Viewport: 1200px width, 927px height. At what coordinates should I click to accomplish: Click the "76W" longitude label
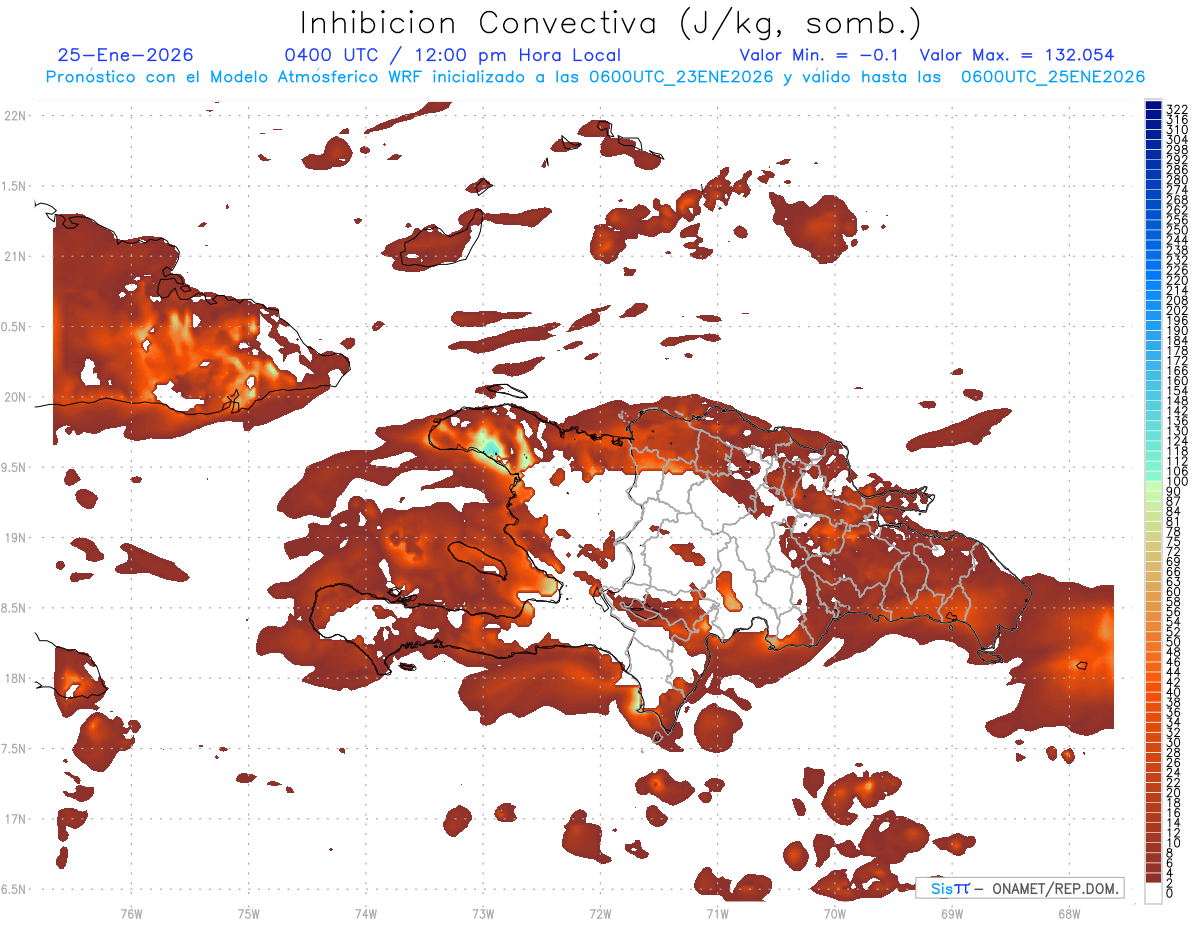click(x=131, y=913)
